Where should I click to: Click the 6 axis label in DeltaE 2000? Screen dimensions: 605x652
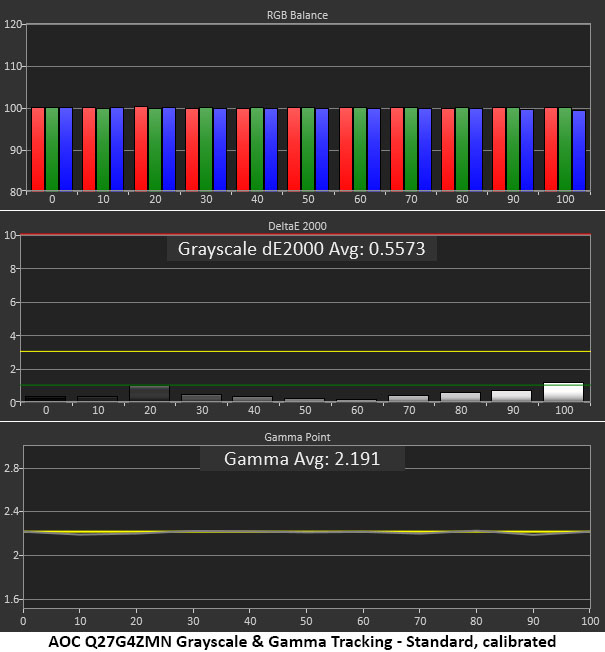point(13,302)
